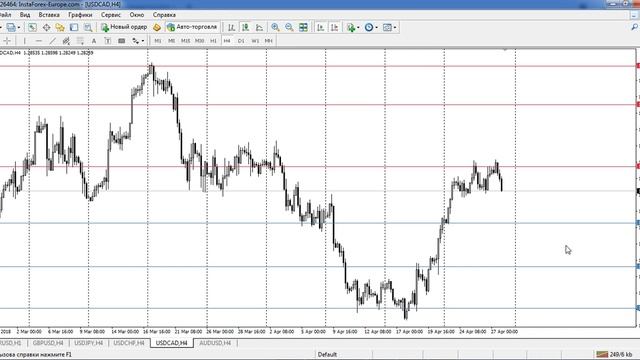Switch chart to Bar chart mode
Screen dimensions: 640x360
[231, 27]
